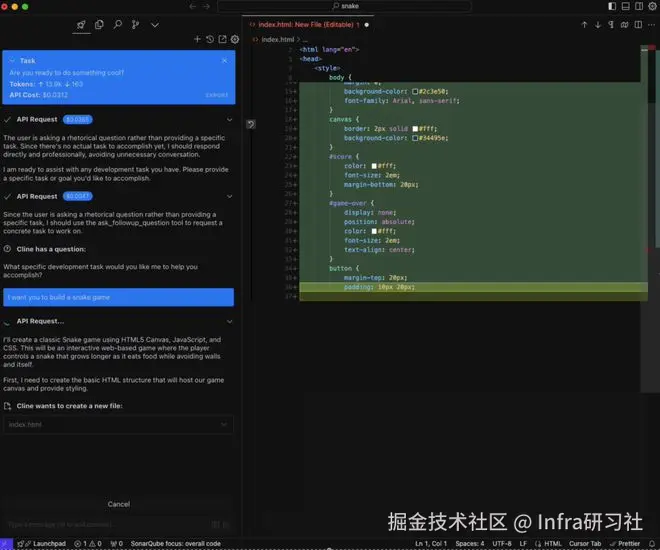Split the editor with the split icon
660x550 pixels.
(x=638, y=25)
